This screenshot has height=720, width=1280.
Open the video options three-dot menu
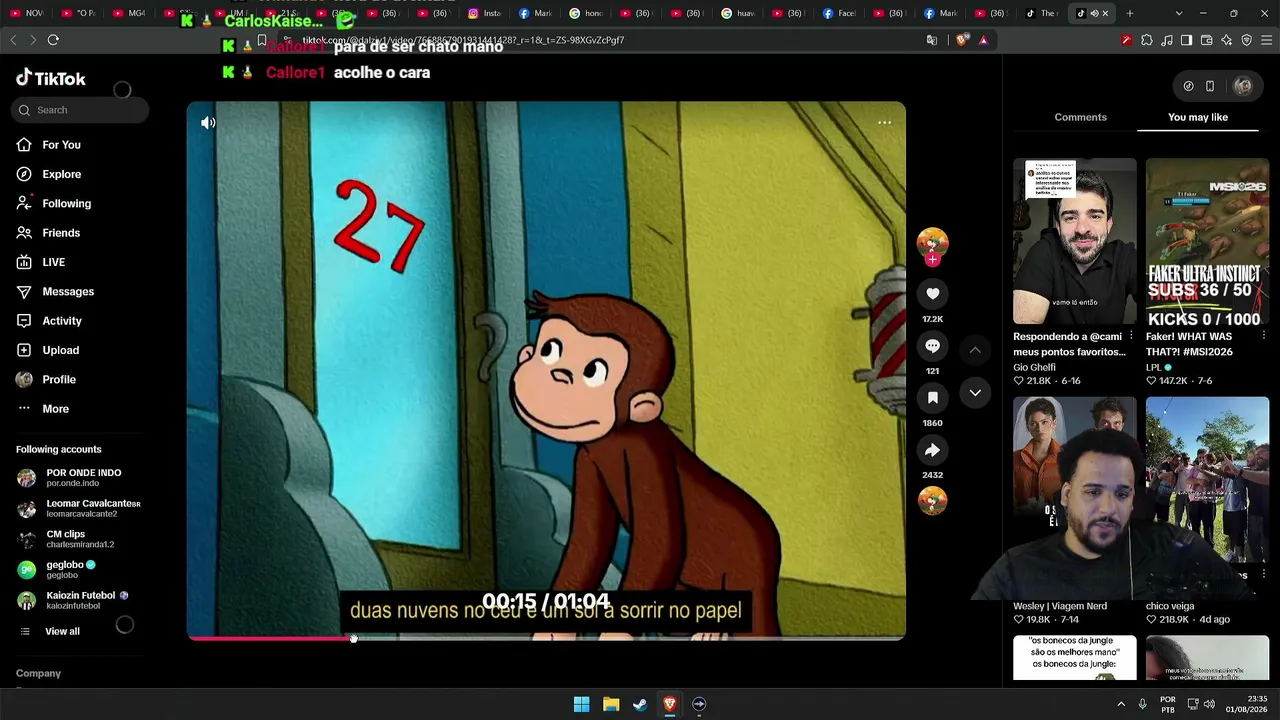[884, 123]
